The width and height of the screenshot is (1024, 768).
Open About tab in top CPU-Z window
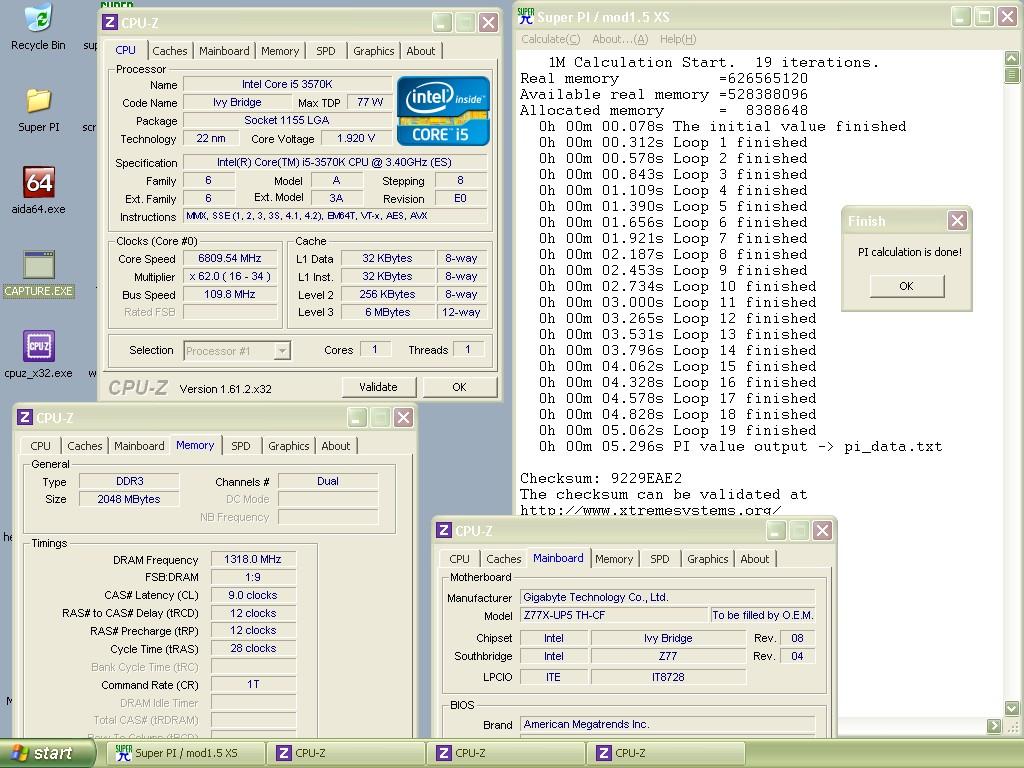point(421,51)
